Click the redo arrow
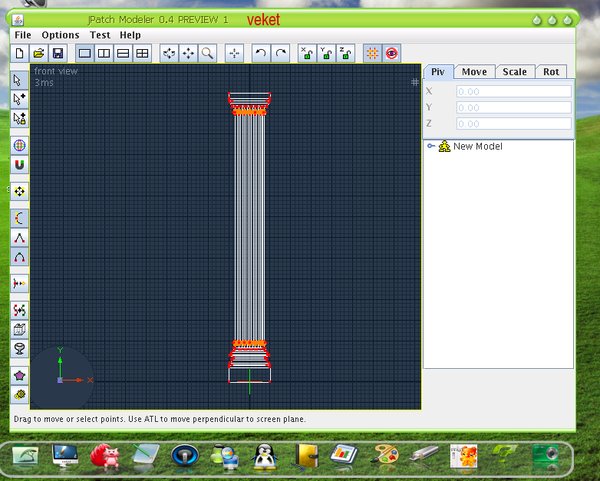600x481 pixels. (x=281, y=52)
